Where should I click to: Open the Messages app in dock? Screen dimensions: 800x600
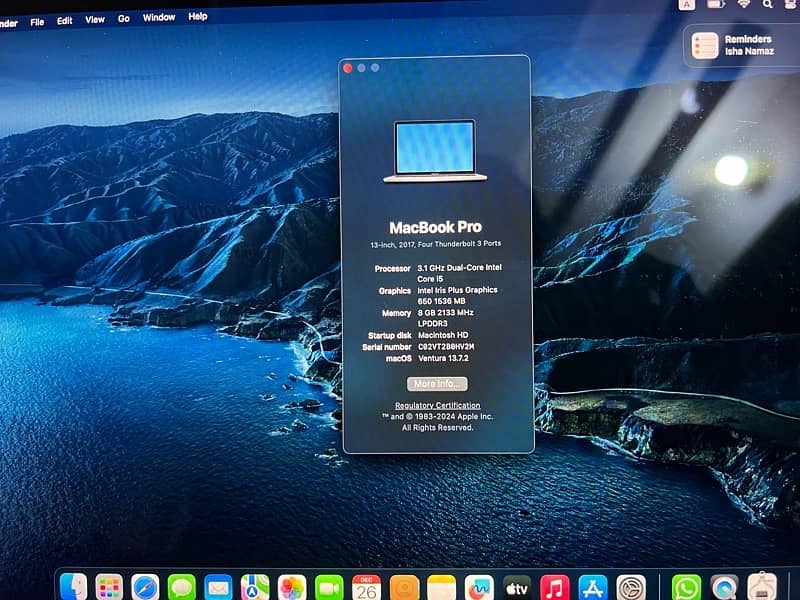coord(181,587)
